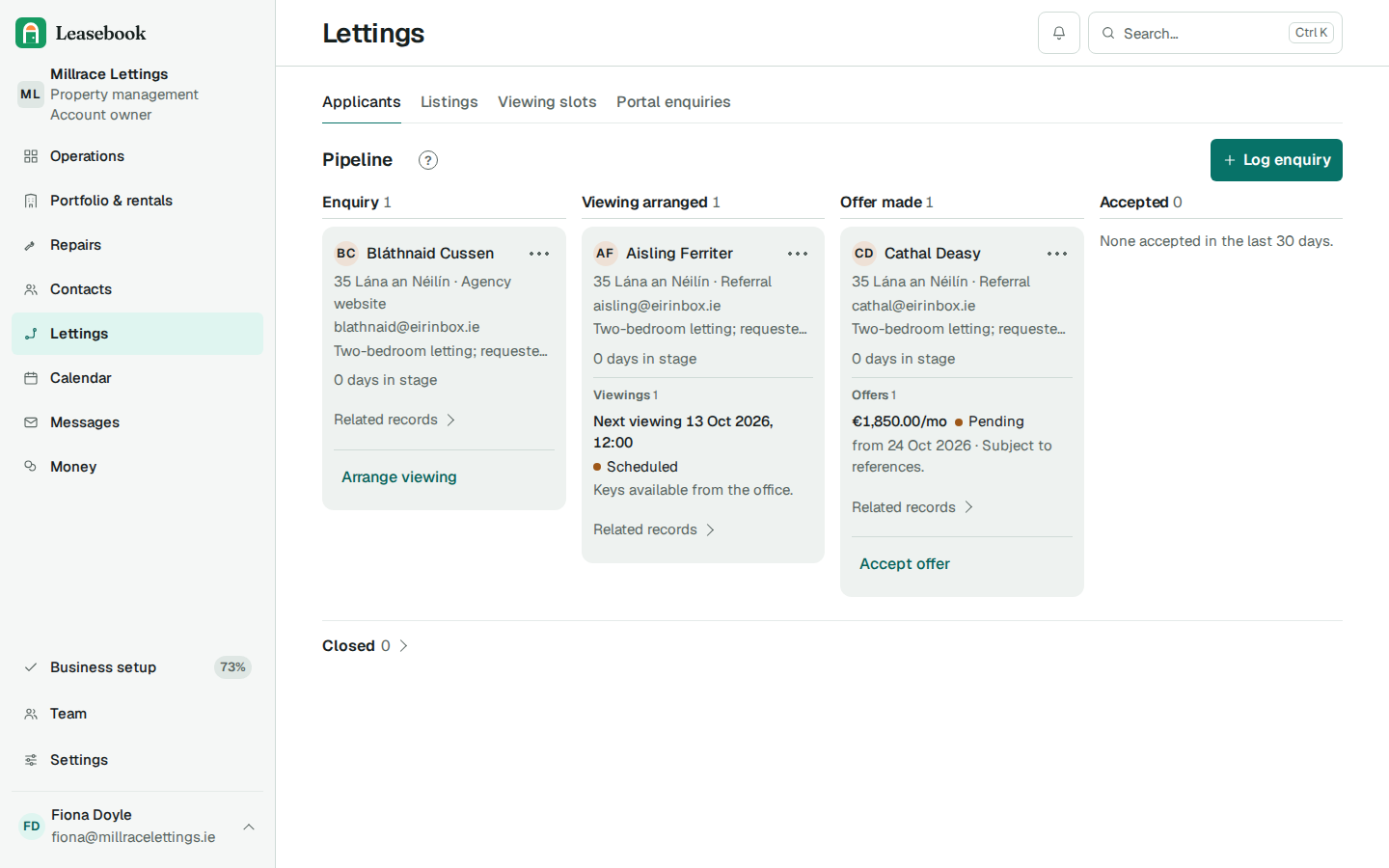Viewport: 1389px width, 868px height.
Task: Open Settings in the sidebar
Action: pyautogui.click(x=137, y=760)
